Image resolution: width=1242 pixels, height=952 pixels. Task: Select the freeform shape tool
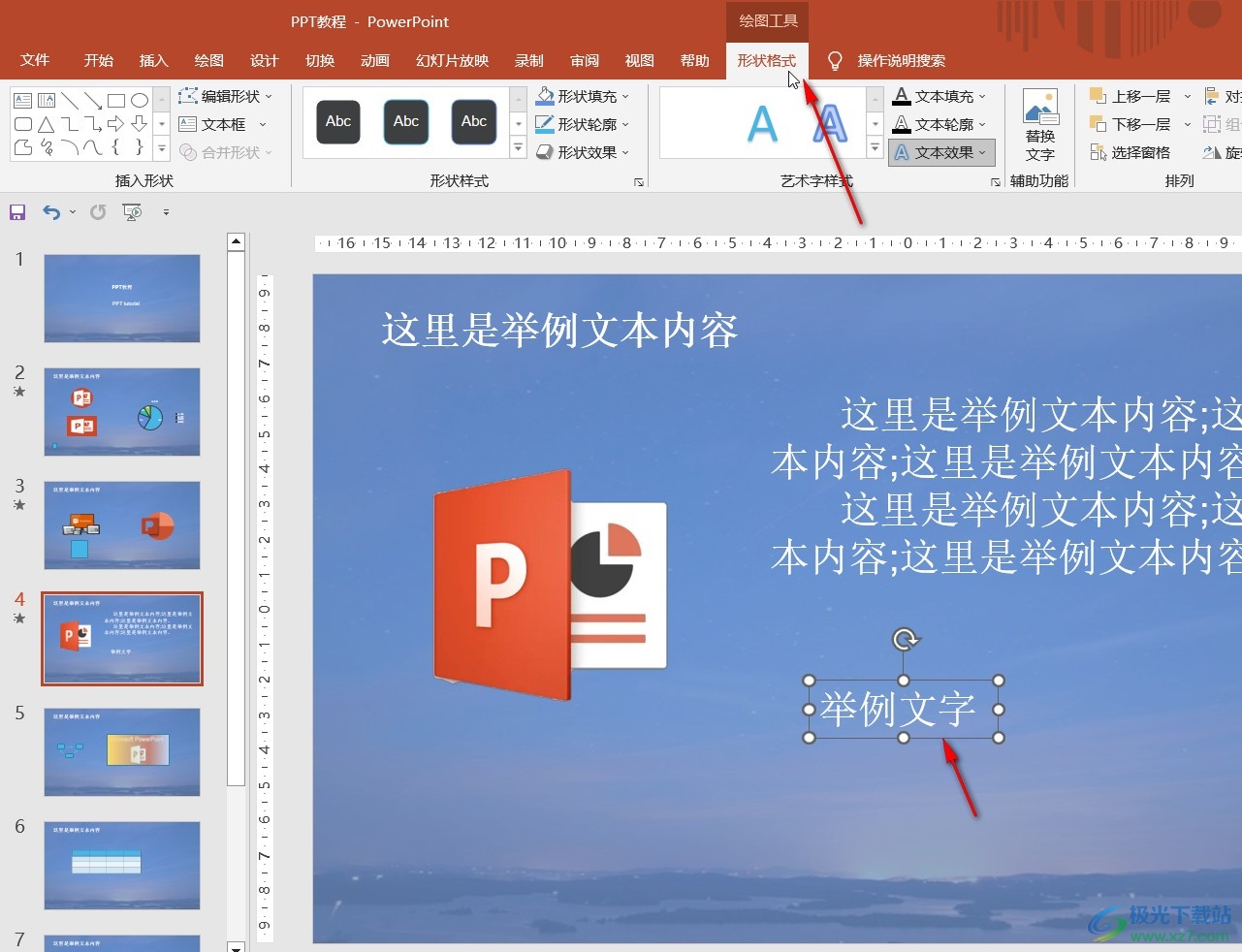pos(23,147)
